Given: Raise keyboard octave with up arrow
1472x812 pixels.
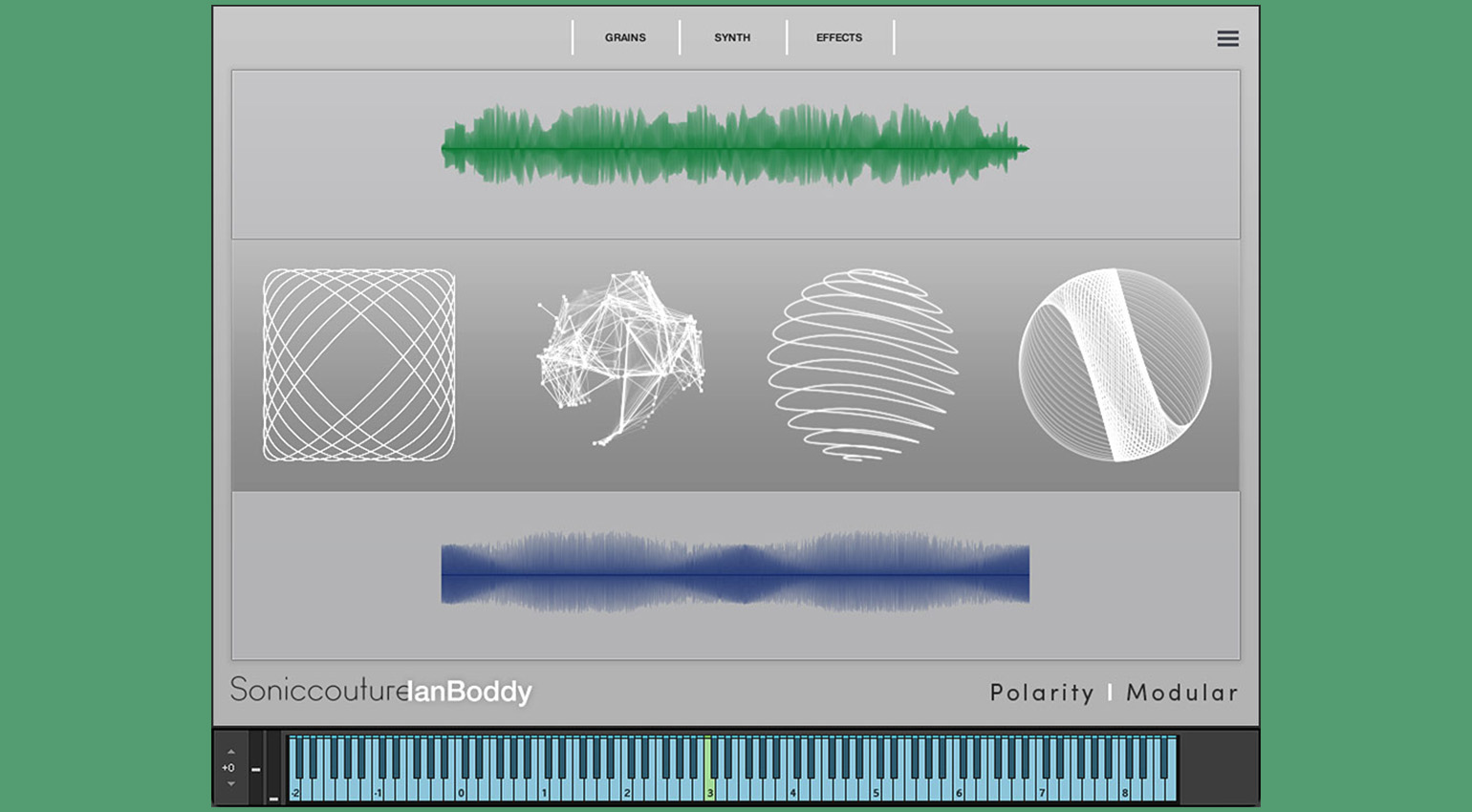Looking at the screenshot, I should tap(230, 752).
